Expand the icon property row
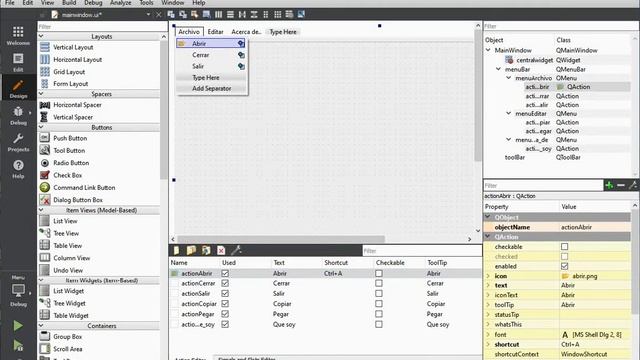 [488, 276]
